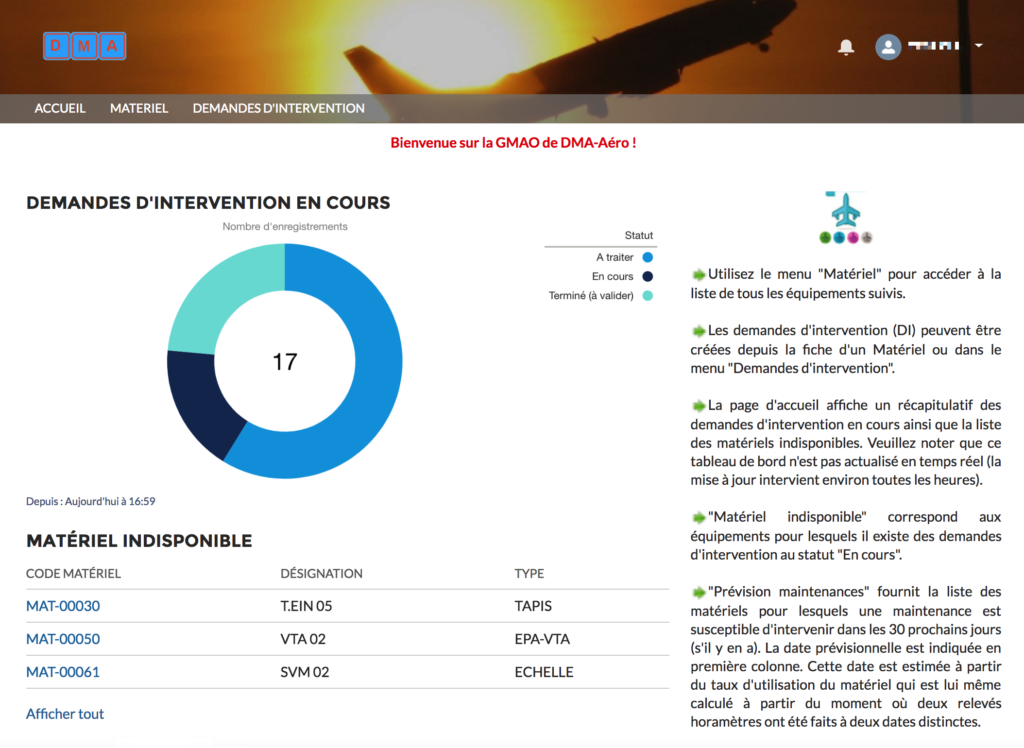1024x748 pixels.
Task: Go to the ACCUEIL tab
Action: pos(60,108)
